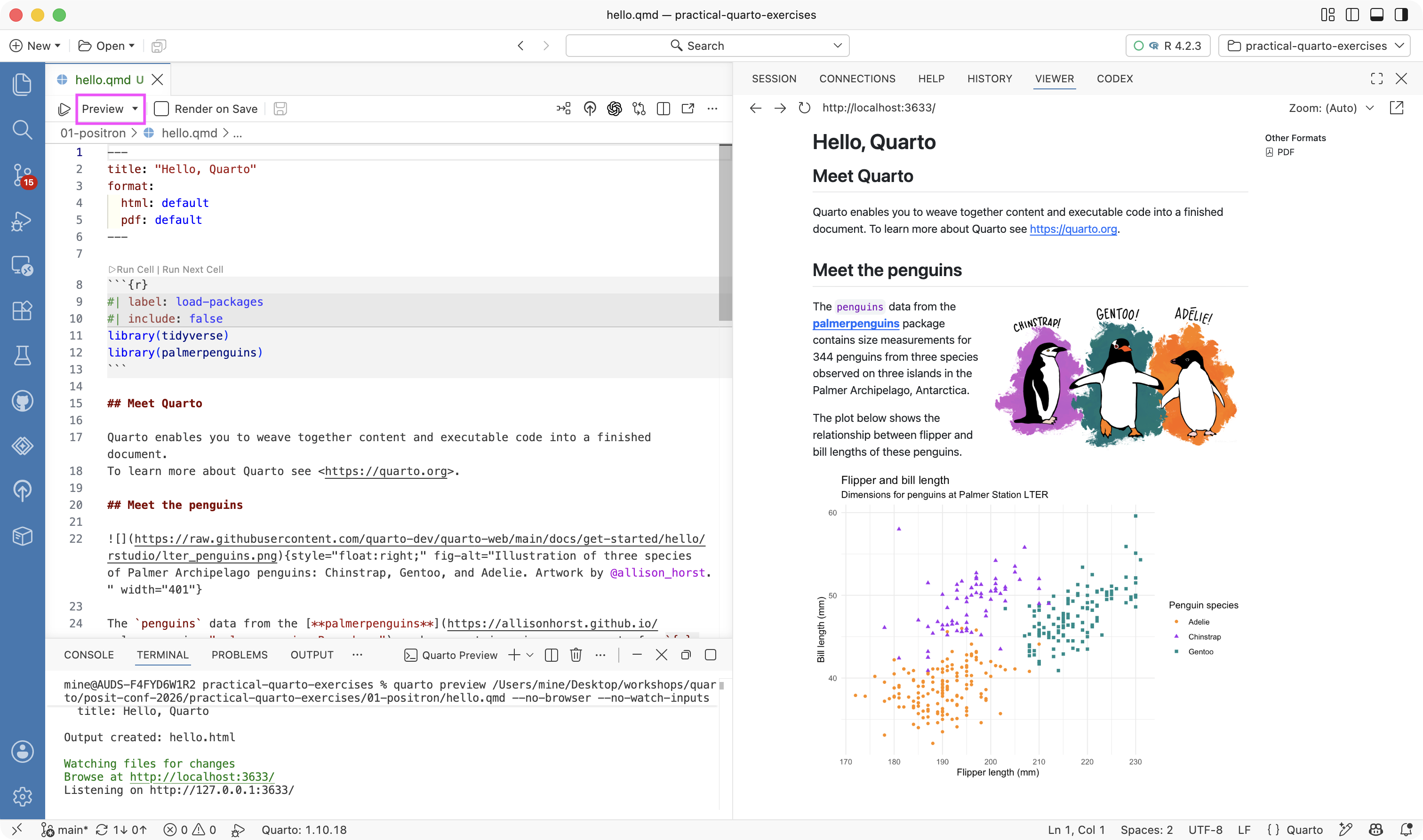This screenshot has width=1423, height=840.
Task: Open the R 4.2.3 interpreter selector
Action: point(1167,46)
